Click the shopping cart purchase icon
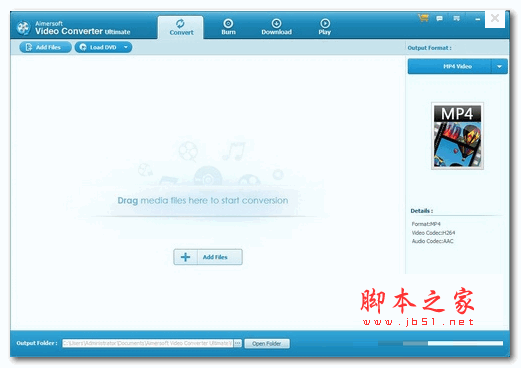 (423, 18)
